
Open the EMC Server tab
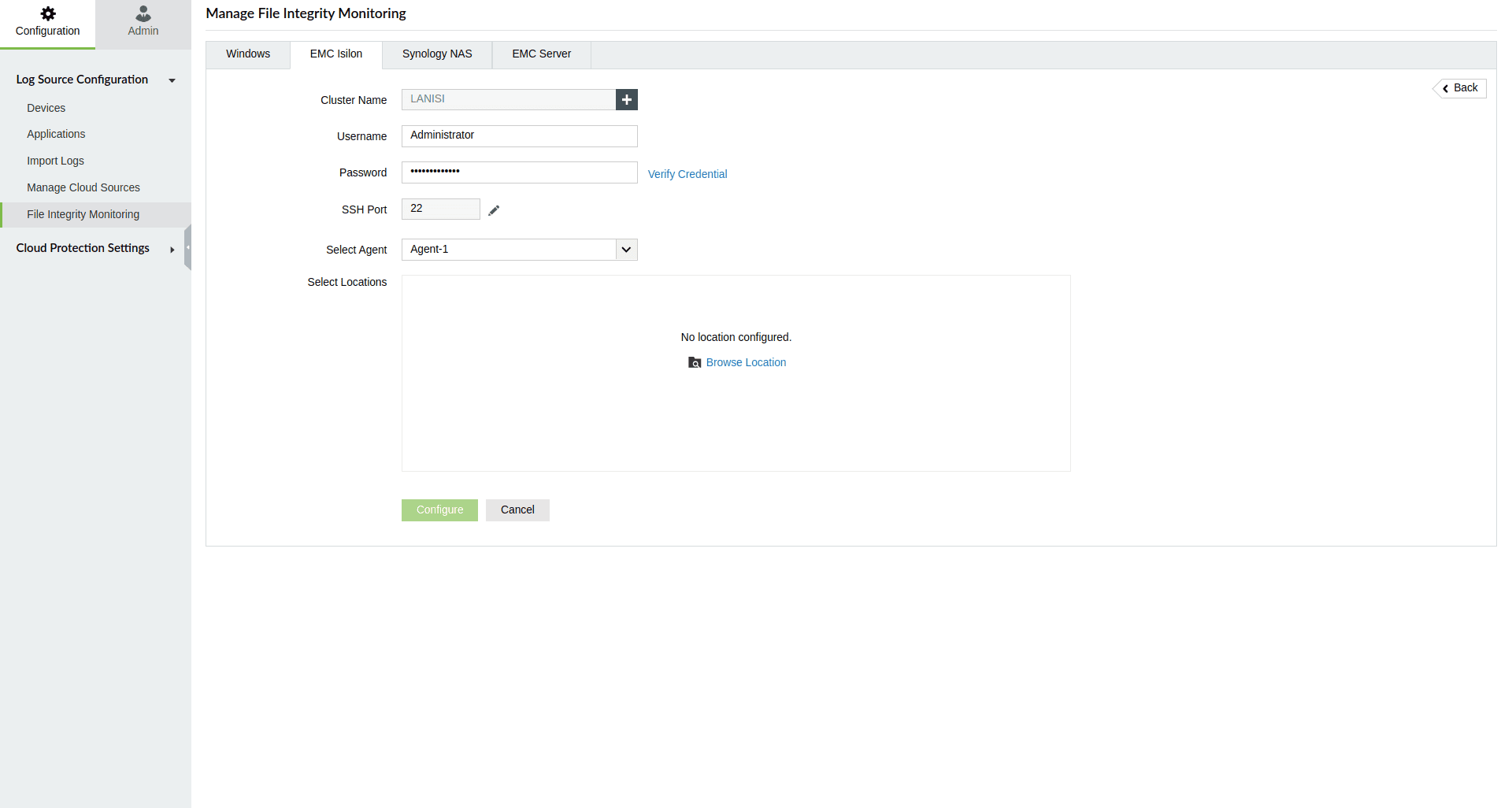point(541,54)
